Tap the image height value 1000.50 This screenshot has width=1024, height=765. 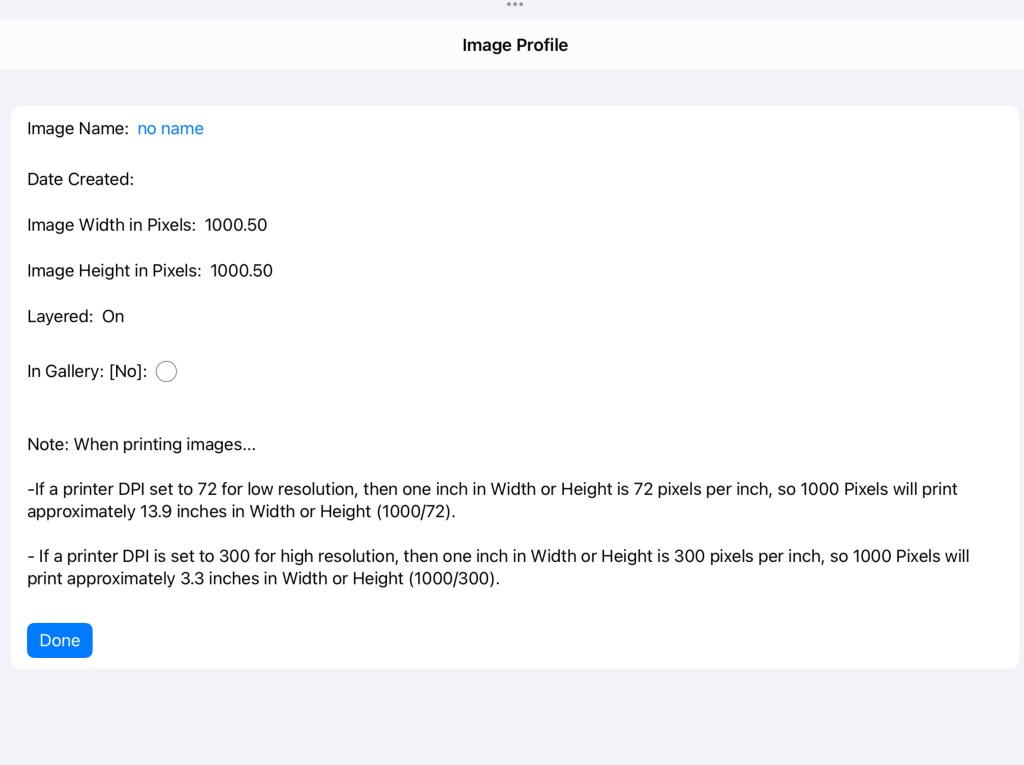click(241, 271)
